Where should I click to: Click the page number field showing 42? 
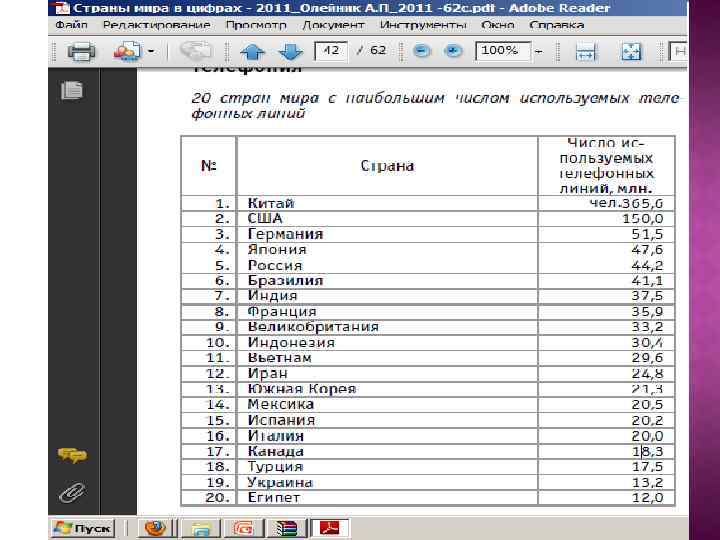coord(331,51)
